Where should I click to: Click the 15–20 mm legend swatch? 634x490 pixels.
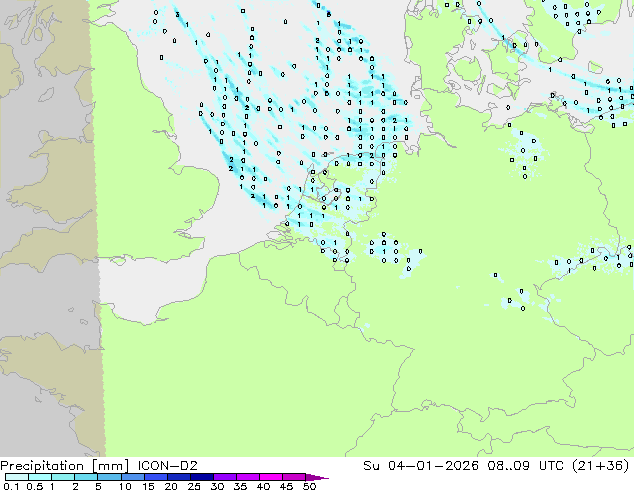pos(155,477)
